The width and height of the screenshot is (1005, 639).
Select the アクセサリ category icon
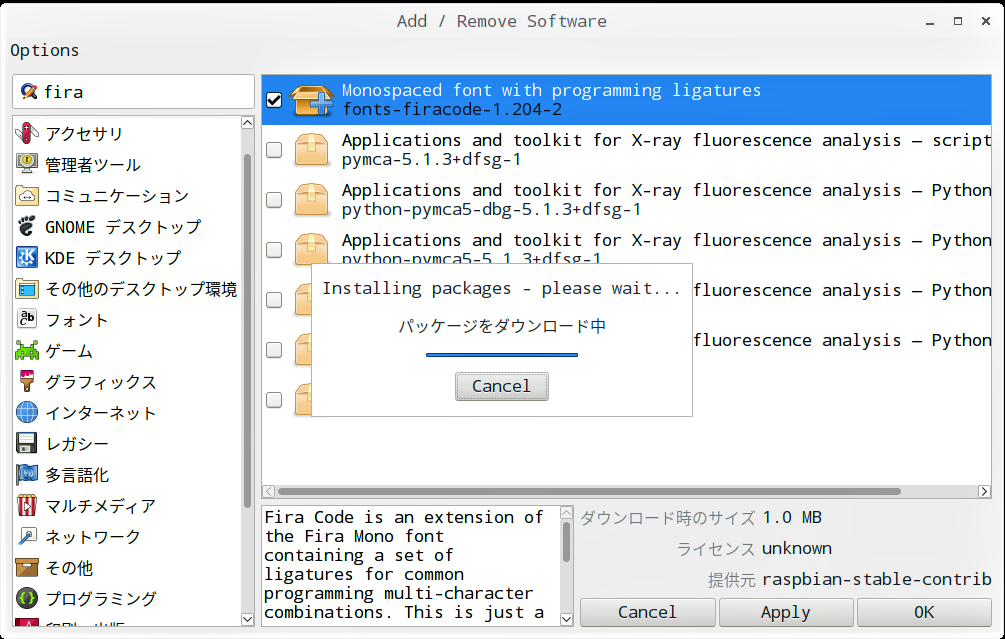tap(26, 133)
